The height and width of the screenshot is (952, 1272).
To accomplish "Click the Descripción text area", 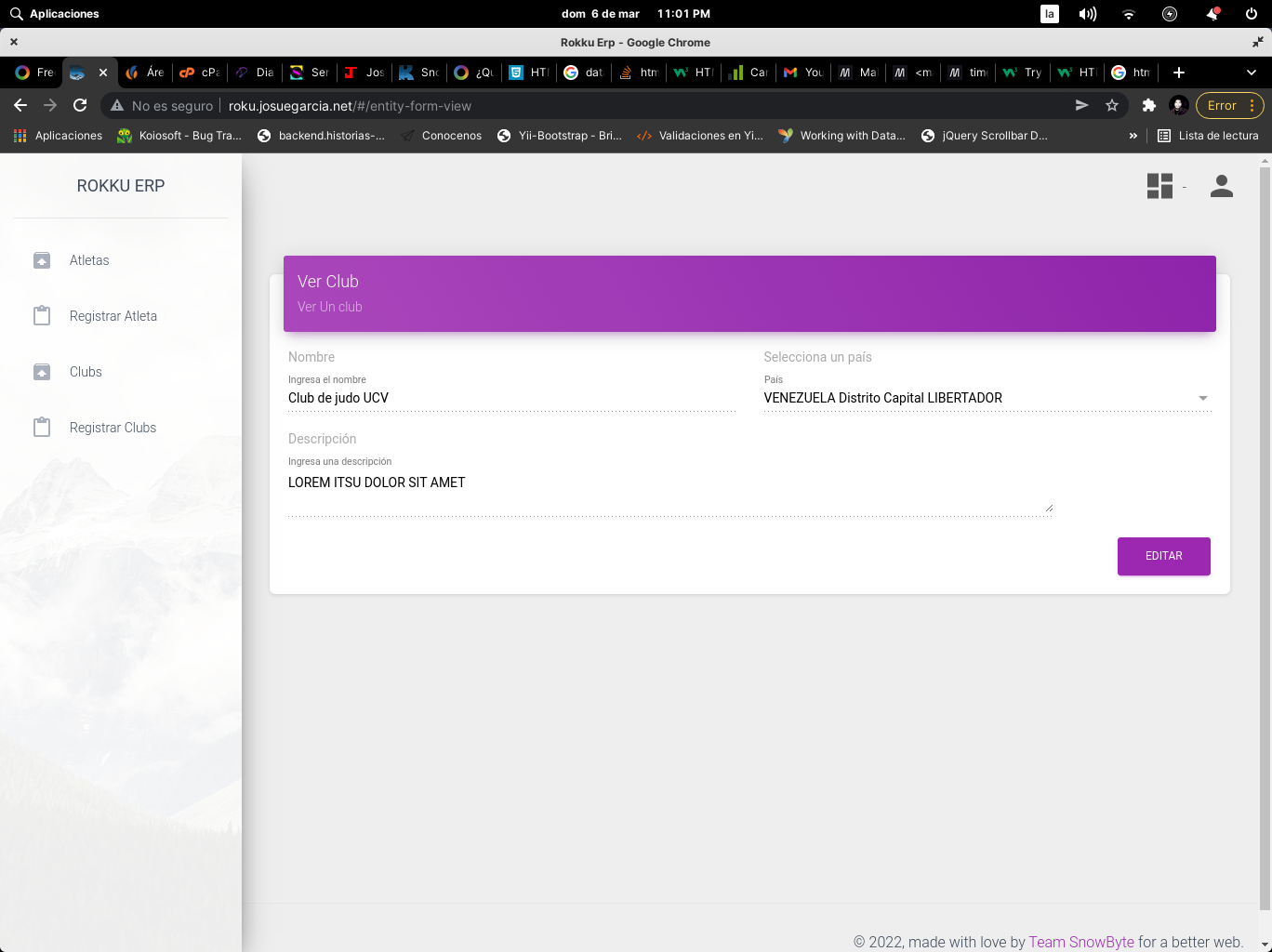I will (x=669, y=491).
